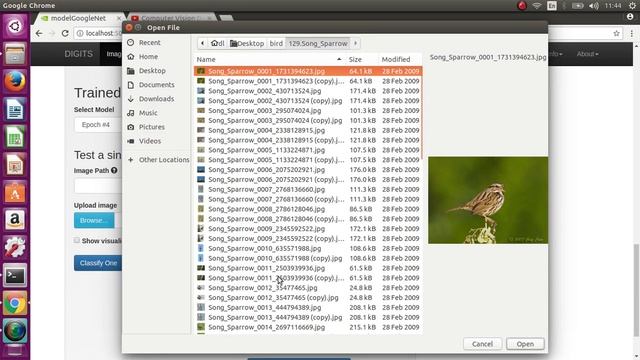Click the DIGITS brand link
This screenshot has height=360, width=640.
pyautogui.click(x=78, y=54)
